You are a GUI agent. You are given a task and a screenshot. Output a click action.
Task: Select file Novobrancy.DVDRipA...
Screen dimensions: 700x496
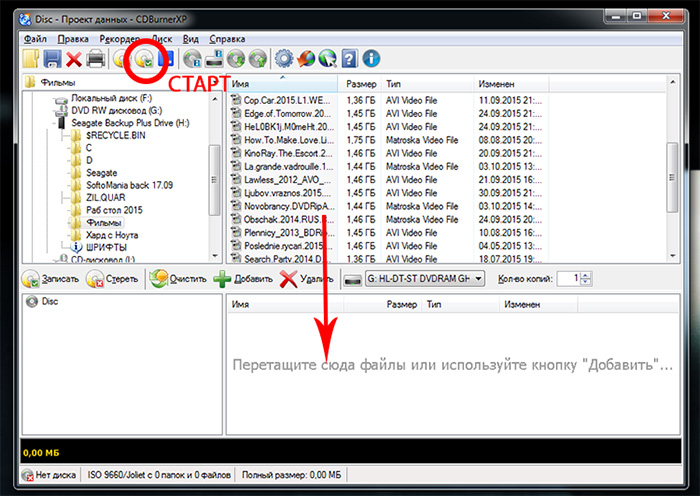[x=289, y=206]
